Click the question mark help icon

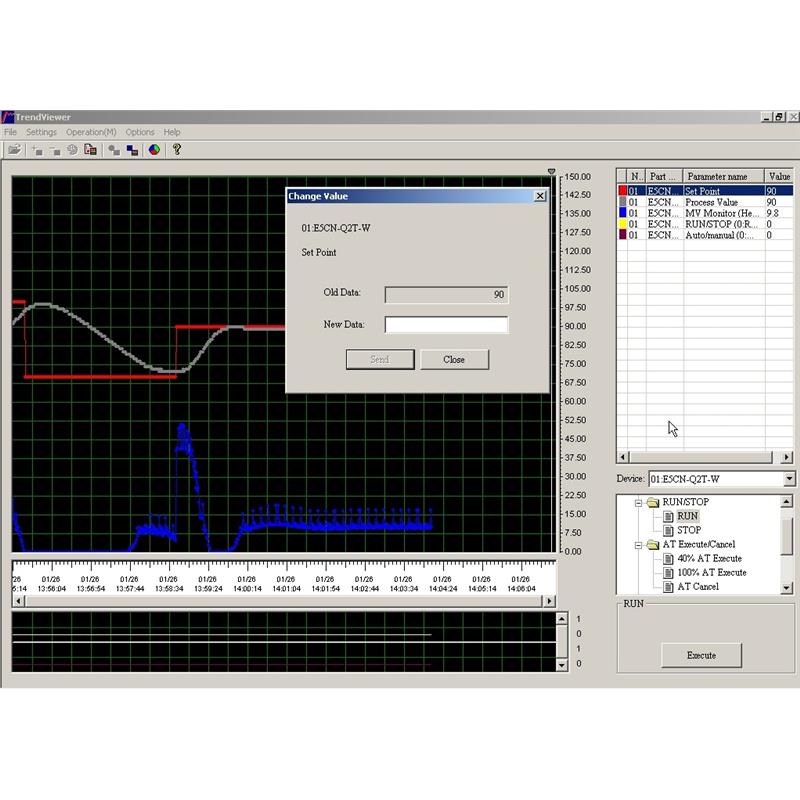(177, 149)
